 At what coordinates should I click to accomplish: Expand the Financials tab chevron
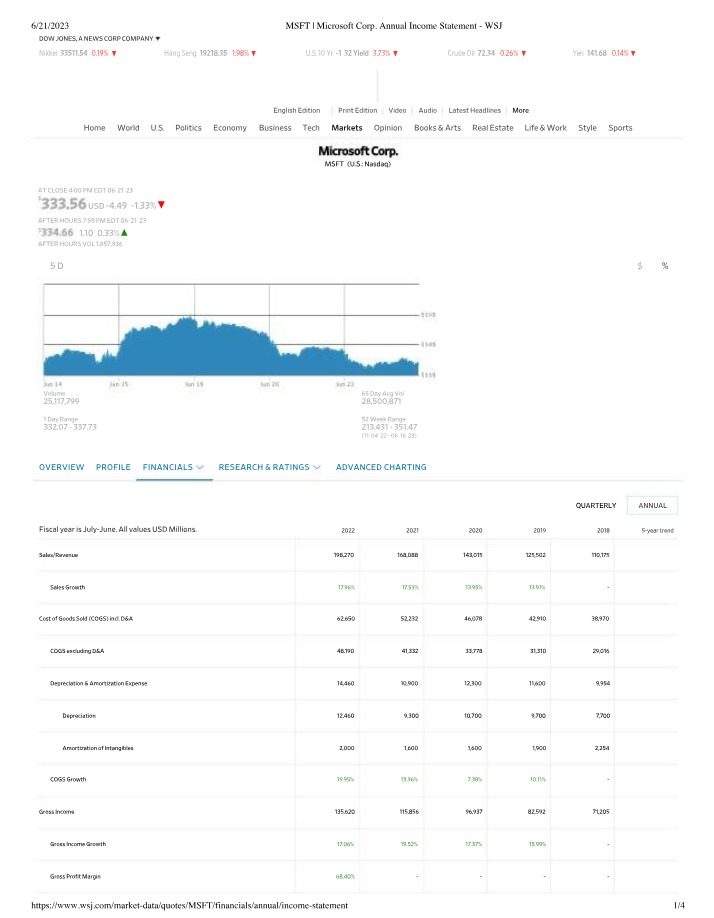(200, 467)
